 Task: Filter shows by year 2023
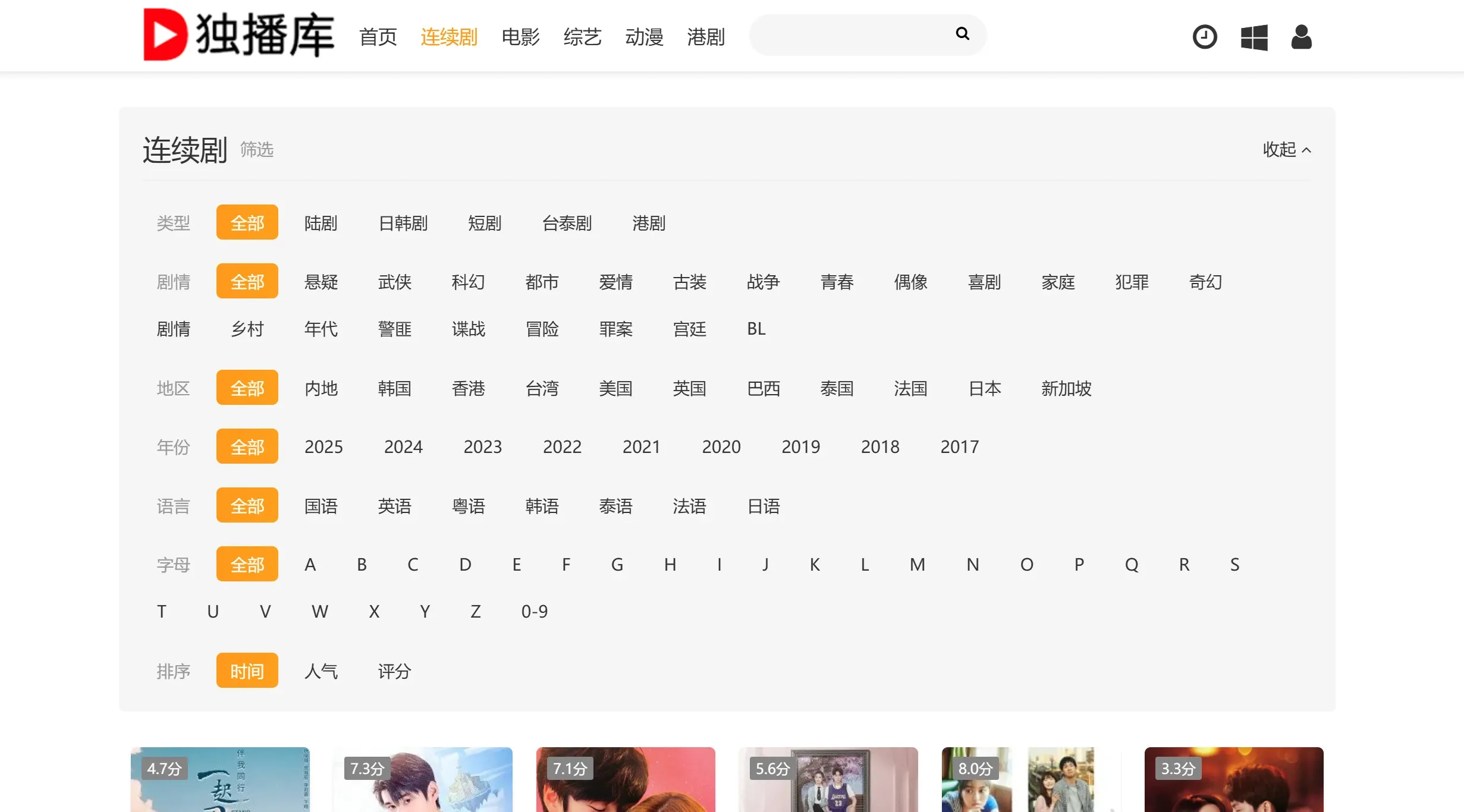(x=483, y=446)
